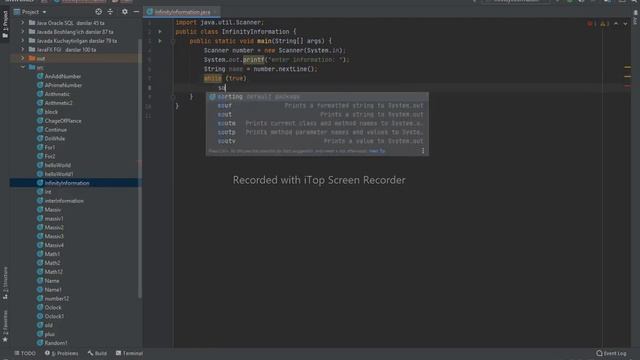This screenshot has height=360, width=640.
Task: Open the TODO tool tab
Action: [25, 353]
